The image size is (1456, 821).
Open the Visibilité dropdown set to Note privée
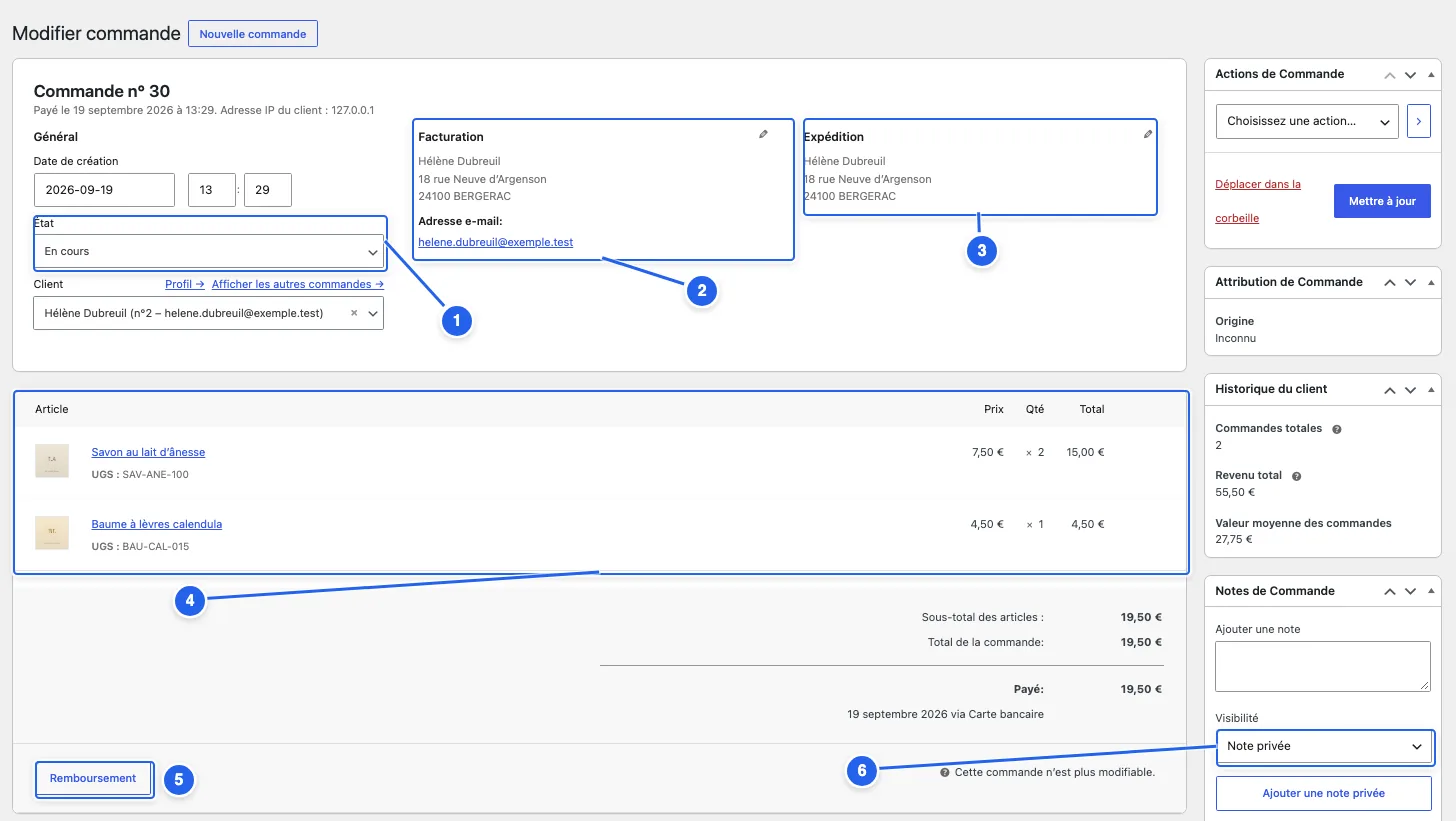(x=1325, y=746)
